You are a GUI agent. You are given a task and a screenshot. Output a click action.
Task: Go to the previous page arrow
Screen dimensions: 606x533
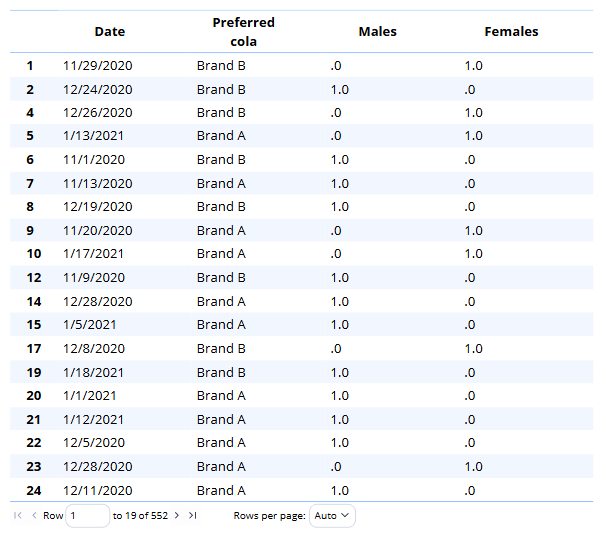[34, 515]
